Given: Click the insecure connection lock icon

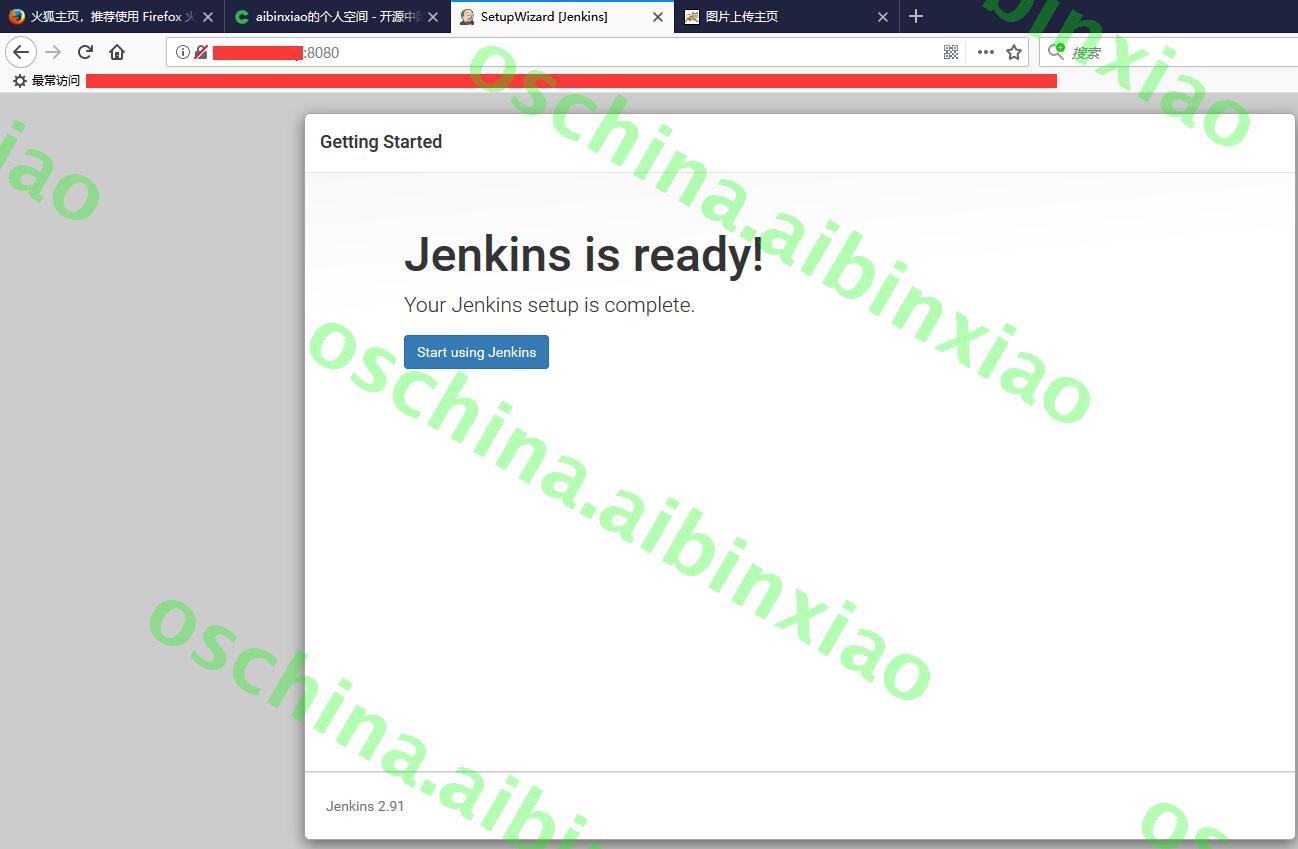Looking at the screenshot, I should click(x=201, y=52).
